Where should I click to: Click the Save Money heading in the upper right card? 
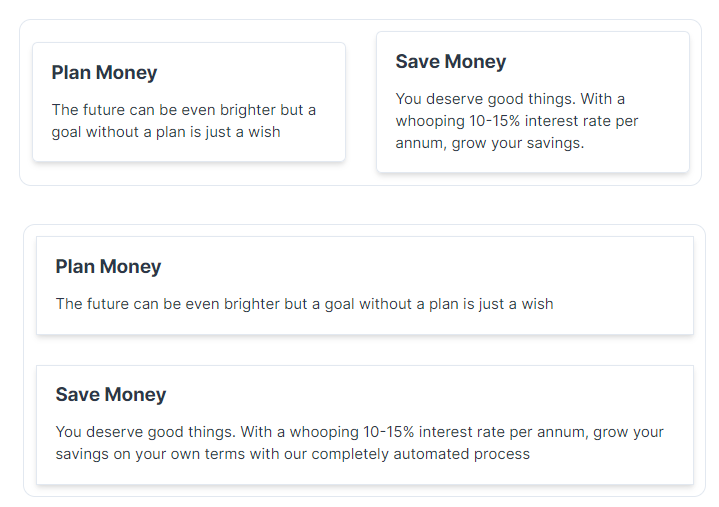[x=451, y=61]
